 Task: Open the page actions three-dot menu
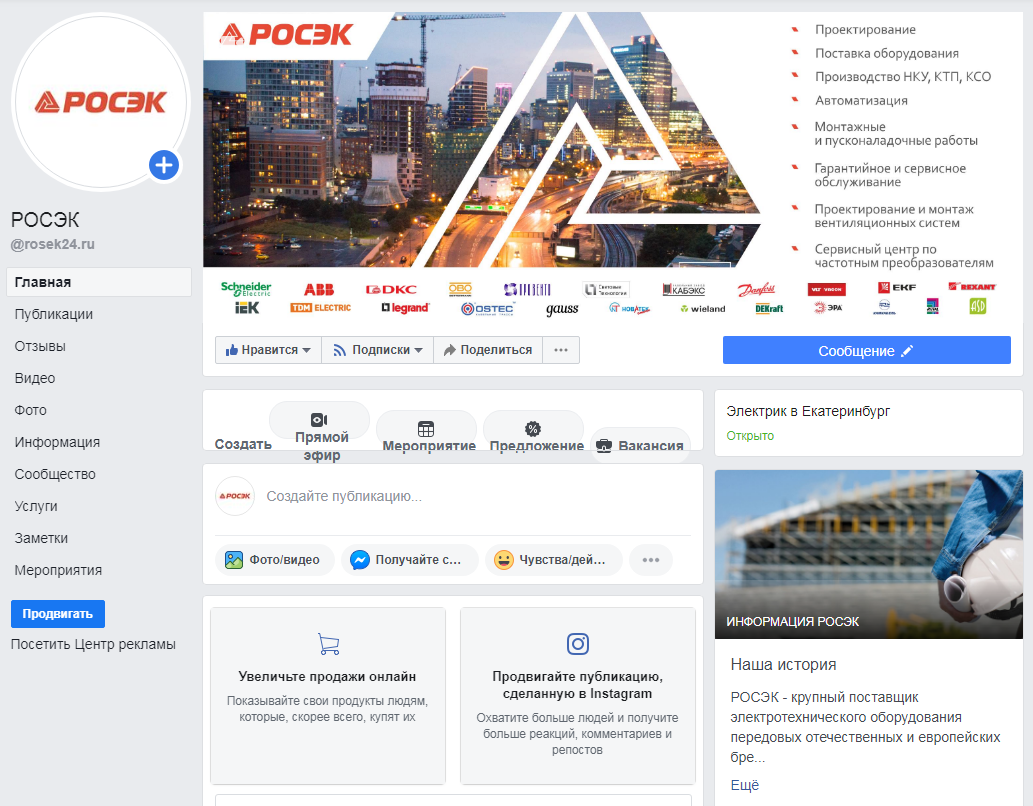(561, 350)
